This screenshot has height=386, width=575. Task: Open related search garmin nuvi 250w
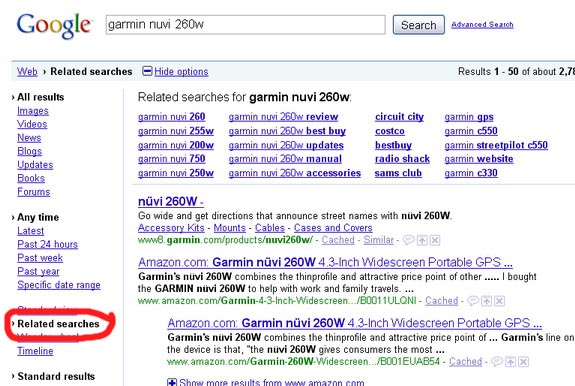pyautogui.click(x=176, y=173)
